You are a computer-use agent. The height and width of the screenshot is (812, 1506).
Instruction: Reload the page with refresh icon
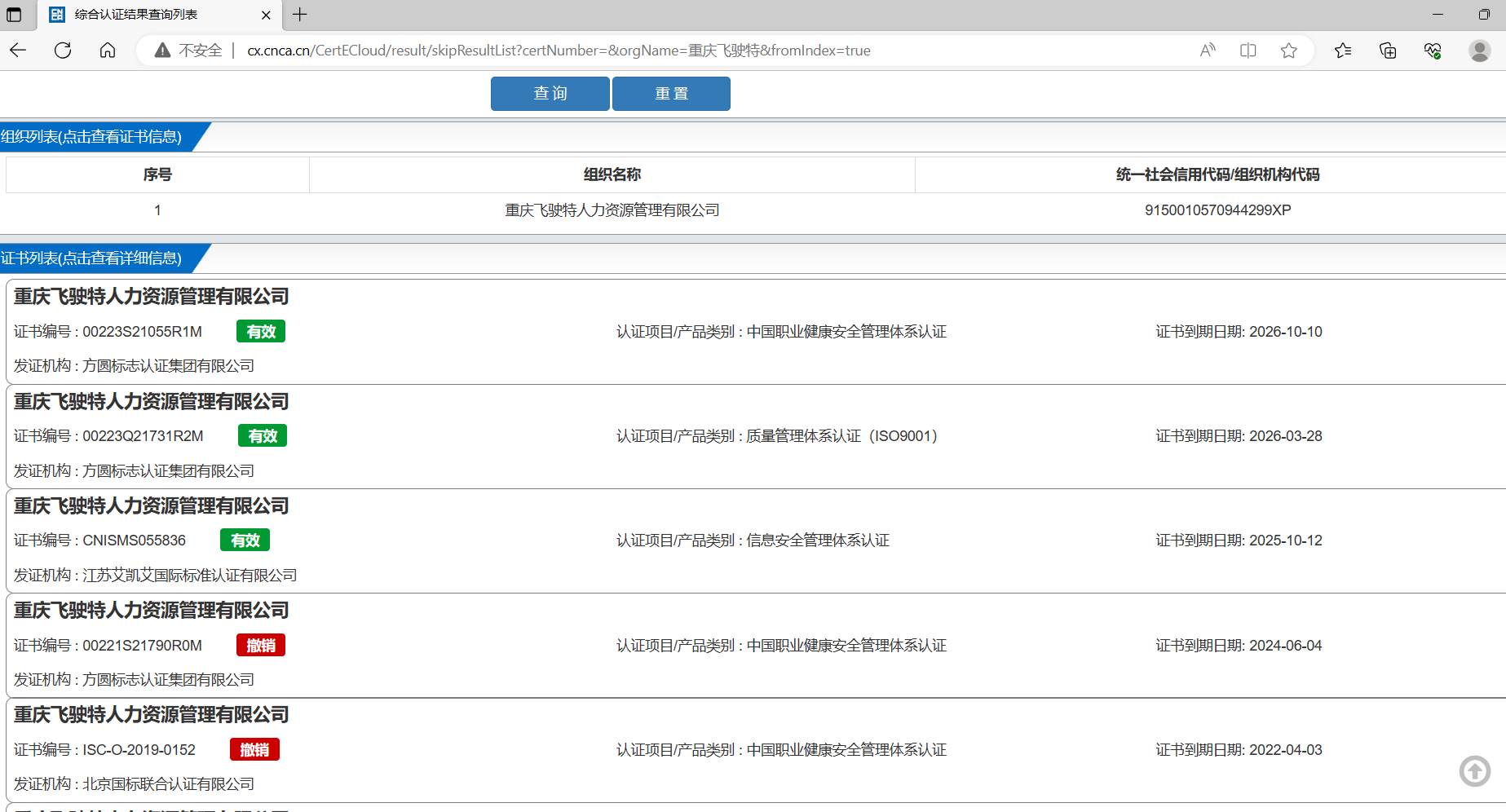pyautogui.click(x=63, y=51)
